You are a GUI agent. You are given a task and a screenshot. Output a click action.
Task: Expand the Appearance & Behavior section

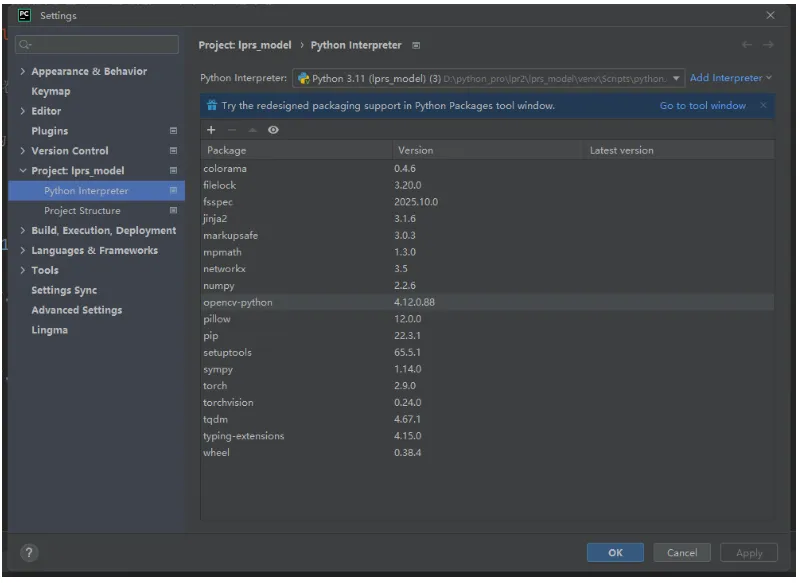[23, 72]
